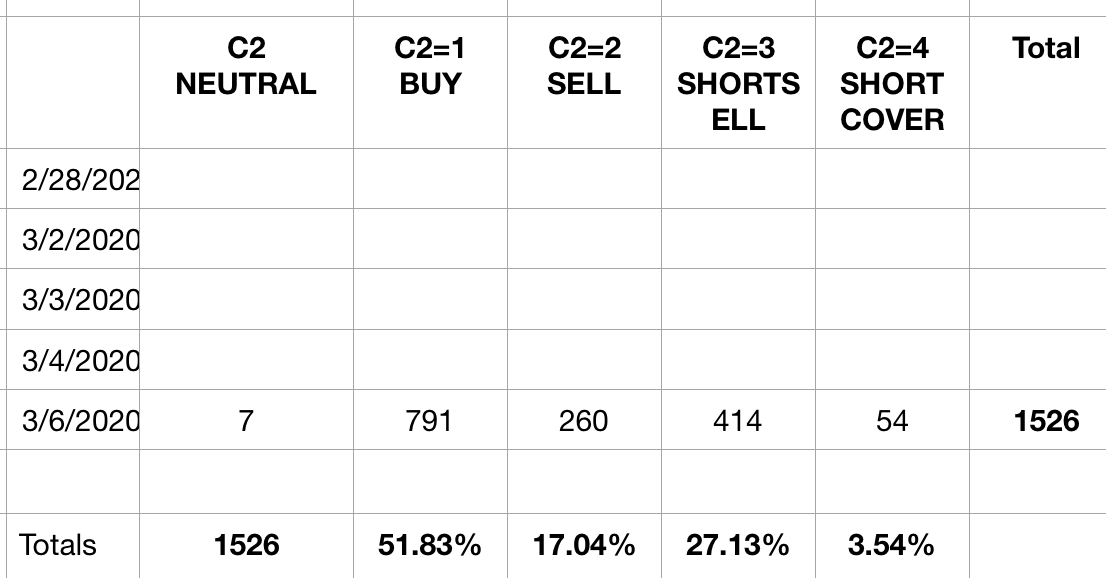
Task: Select the 3/6/2020 date cell
Action: coord(80,421)
